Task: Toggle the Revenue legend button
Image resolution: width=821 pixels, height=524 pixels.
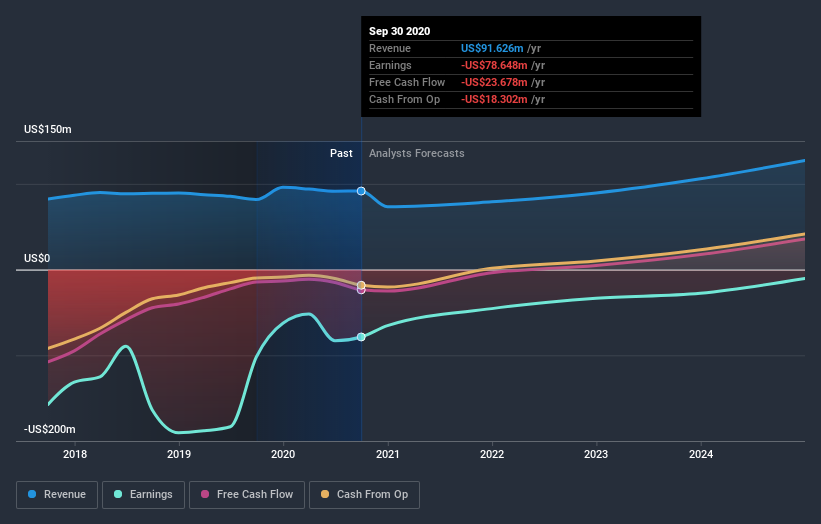Action: pyautogui.click(x=57, y=495)
